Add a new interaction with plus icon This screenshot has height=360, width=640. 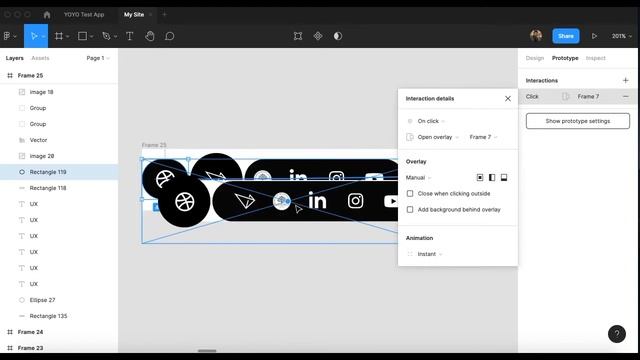point(625,80)
